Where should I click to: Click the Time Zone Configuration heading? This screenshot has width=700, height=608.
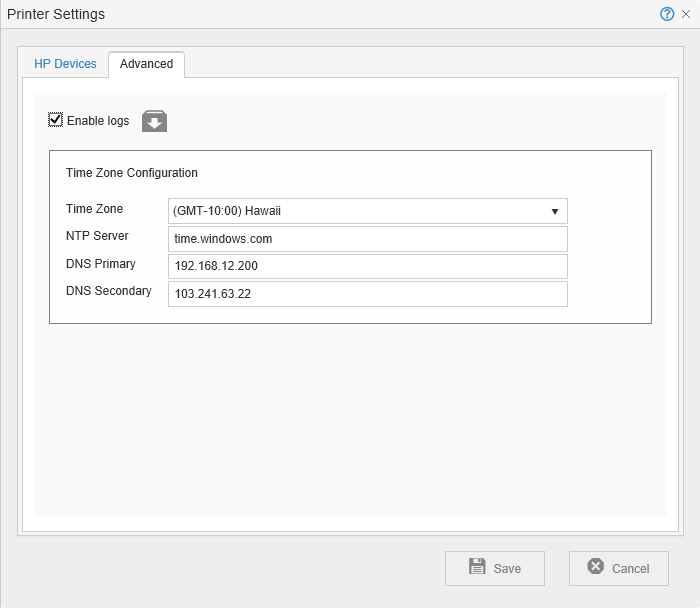(132, 173)
